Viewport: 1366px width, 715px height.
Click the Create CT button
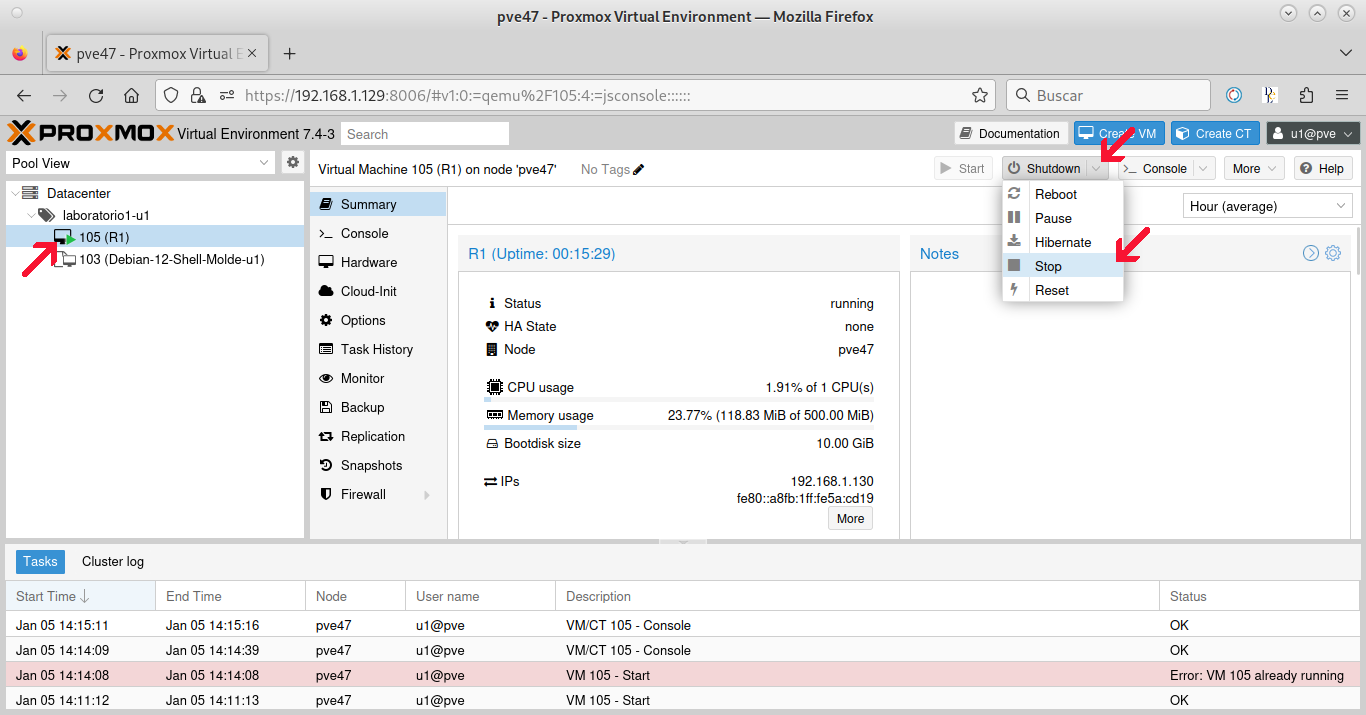click(1214, 133)
